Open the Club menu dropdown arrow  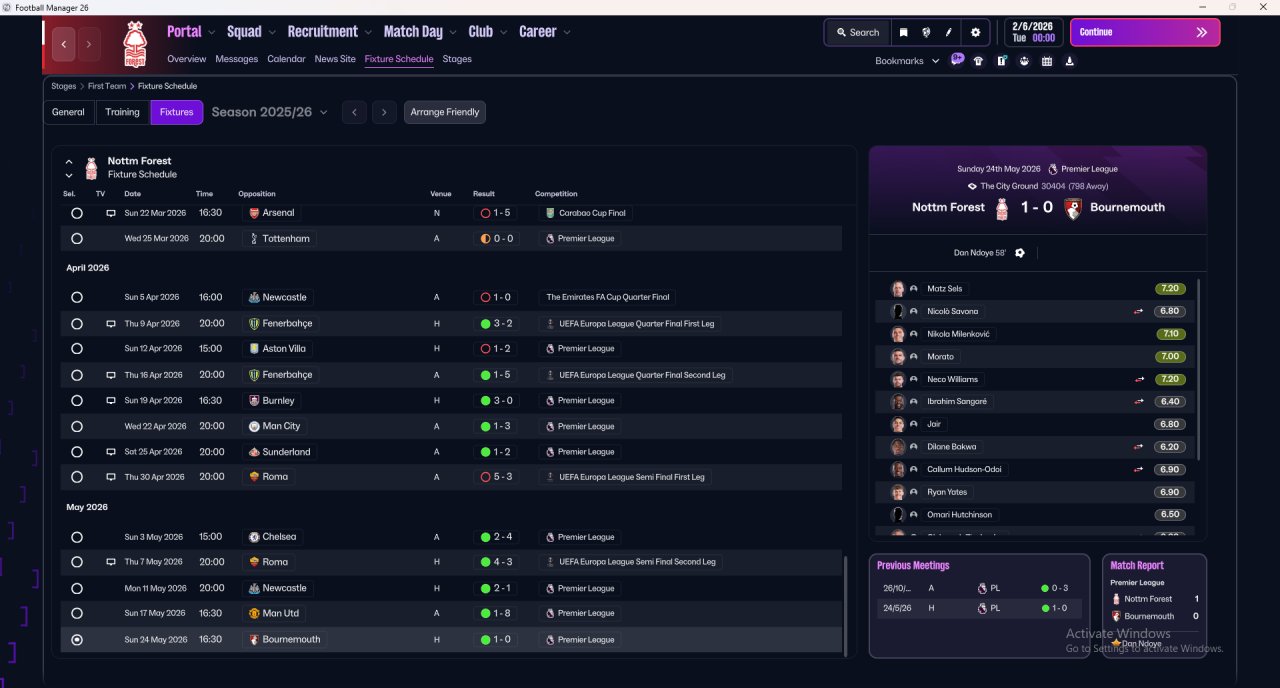[504, 33]
